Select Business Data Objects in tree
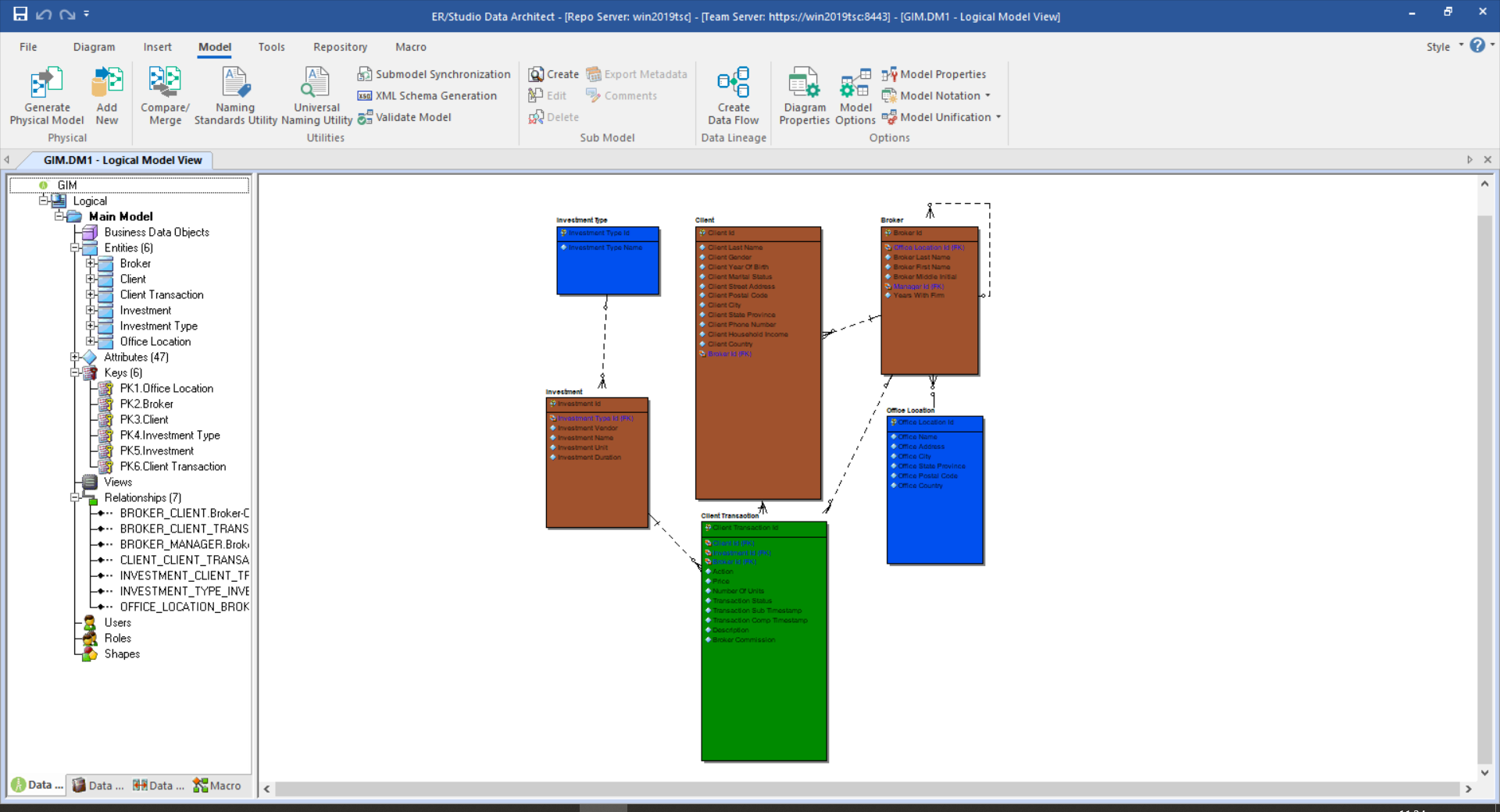This screenshot has height=812, width=1500. click(156, 232)
